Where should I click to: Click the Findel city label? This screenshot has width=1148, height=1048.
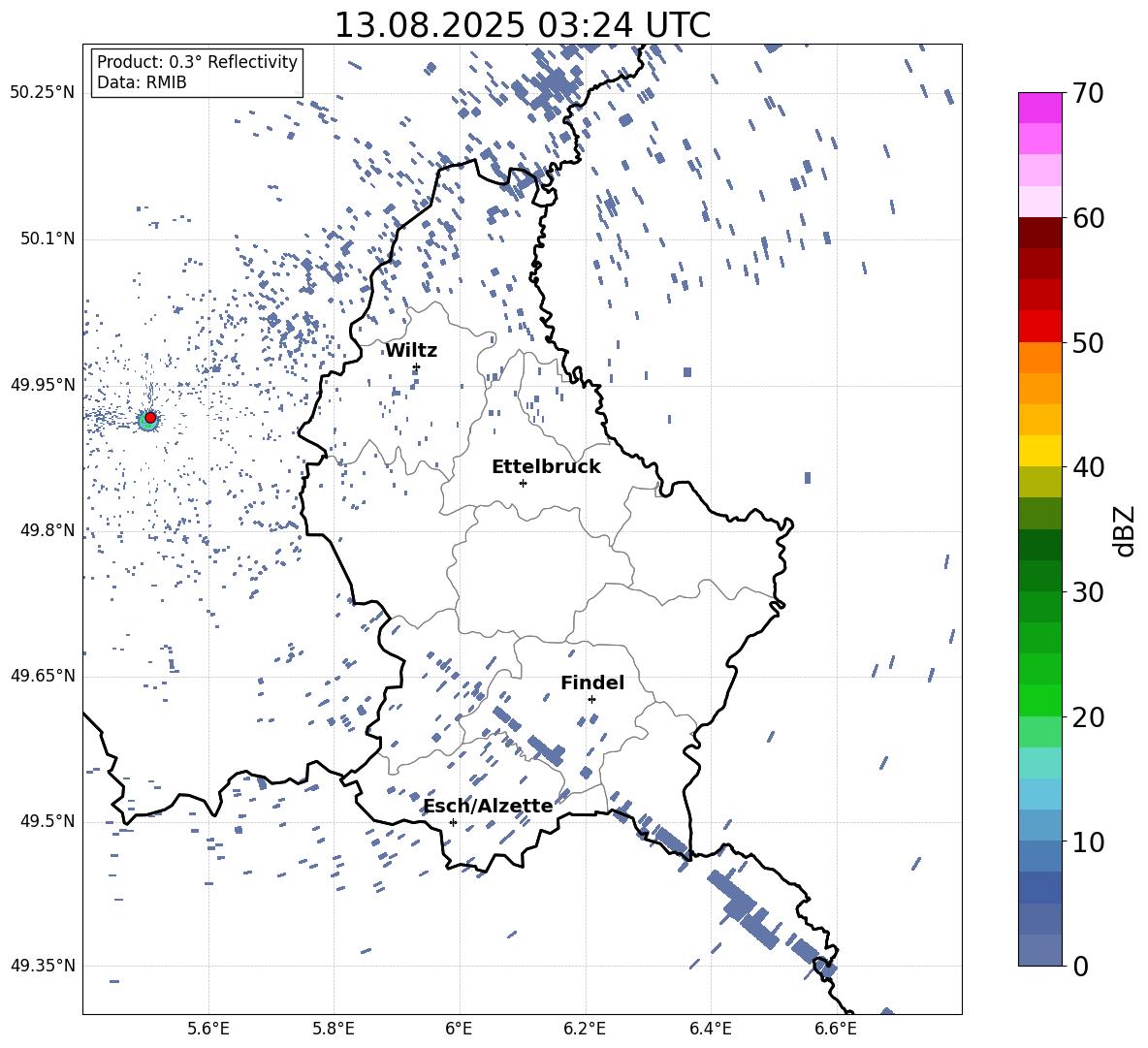click(592, 683)
